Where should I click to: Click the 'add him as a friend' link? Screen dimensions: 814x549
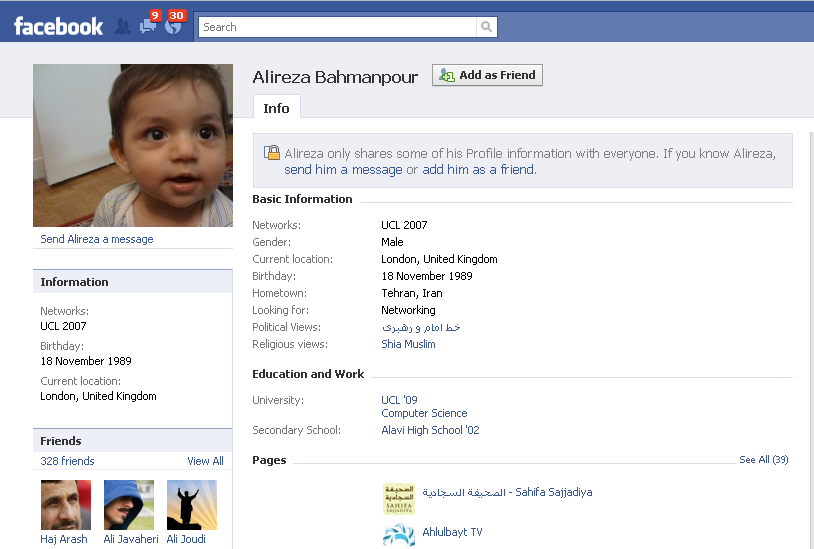pos(478,170)
